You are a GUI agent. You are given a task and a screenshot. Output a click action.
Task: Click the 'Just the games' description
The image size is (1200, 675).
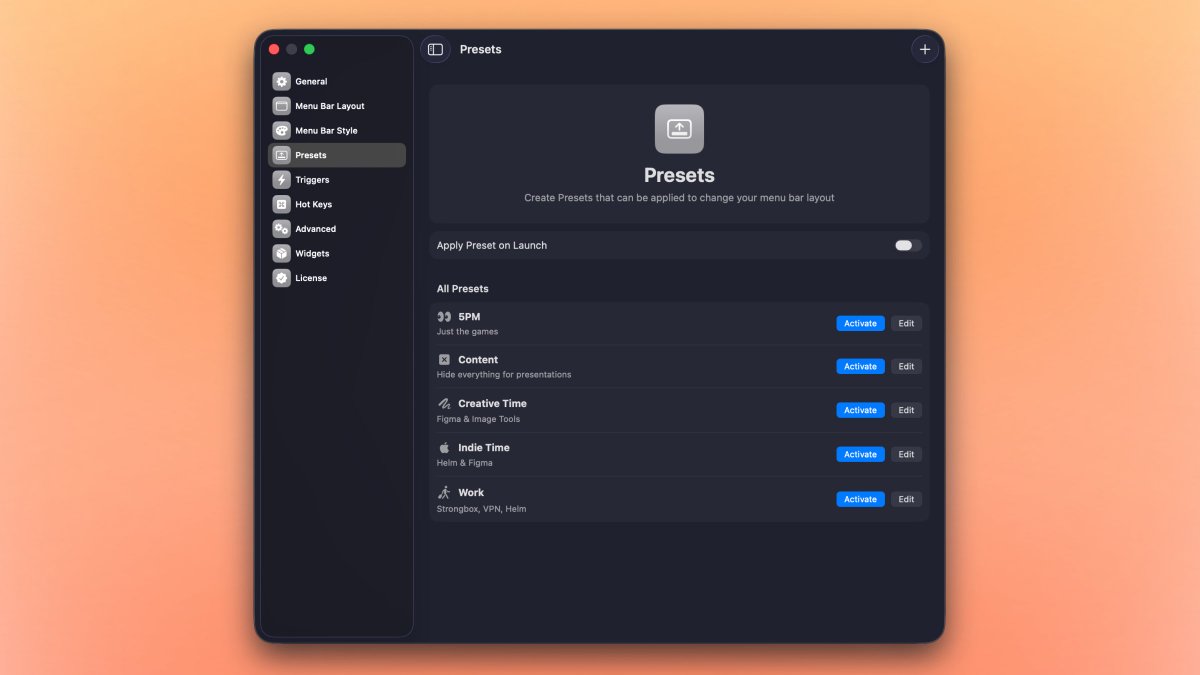(467, 332)
